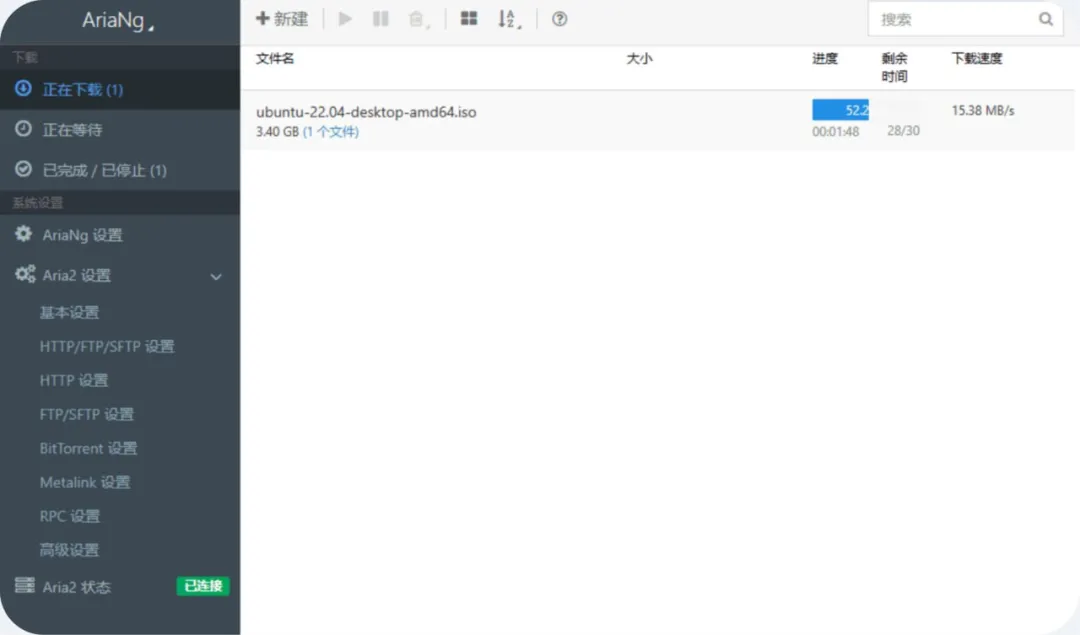The width and height of the screenshot is (1080, 635).
Task: Select all tasks grid icon
Action: click(469, 19)
